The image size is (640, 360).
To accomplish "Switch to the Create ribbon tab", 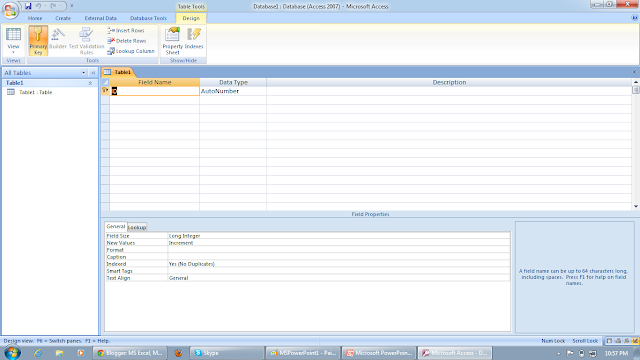I will (63, 18).
